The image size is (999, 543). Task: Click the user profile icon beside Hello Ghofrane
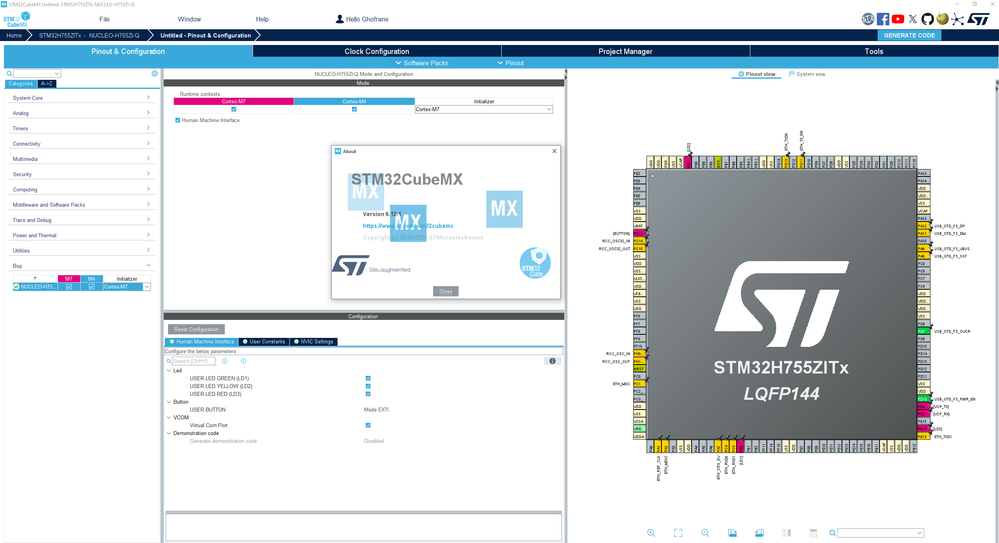click(340, 19)
